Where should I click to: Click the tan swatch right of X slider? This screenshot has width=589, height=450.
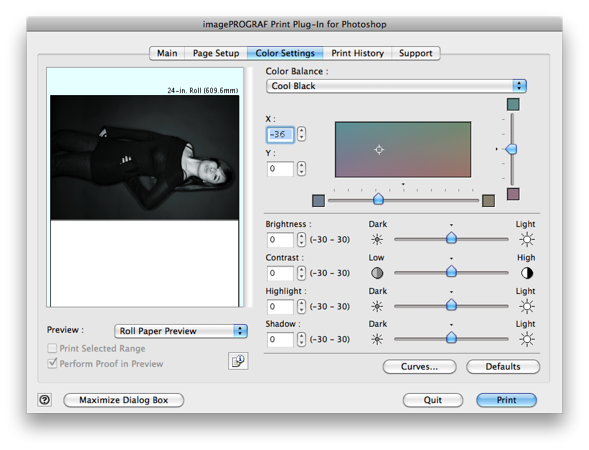[488, 201]
